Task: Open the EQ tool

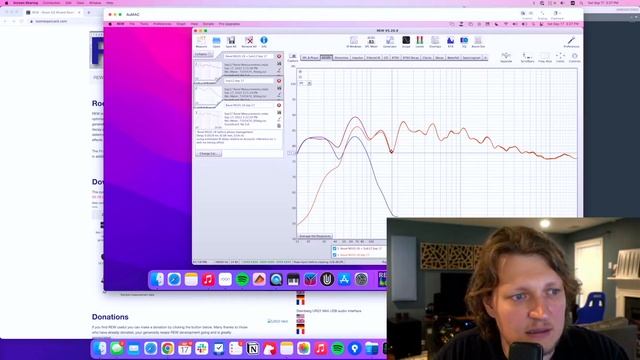Action: pyautogui.click(x=464, y=42)
